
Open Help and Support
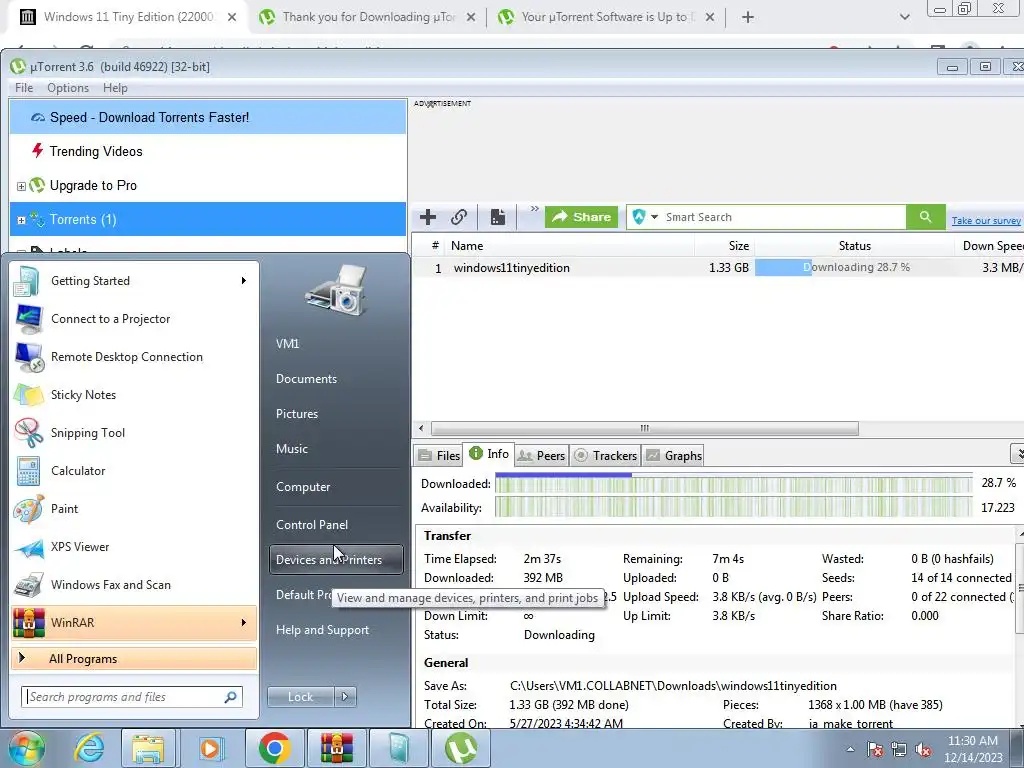(322, 630)
